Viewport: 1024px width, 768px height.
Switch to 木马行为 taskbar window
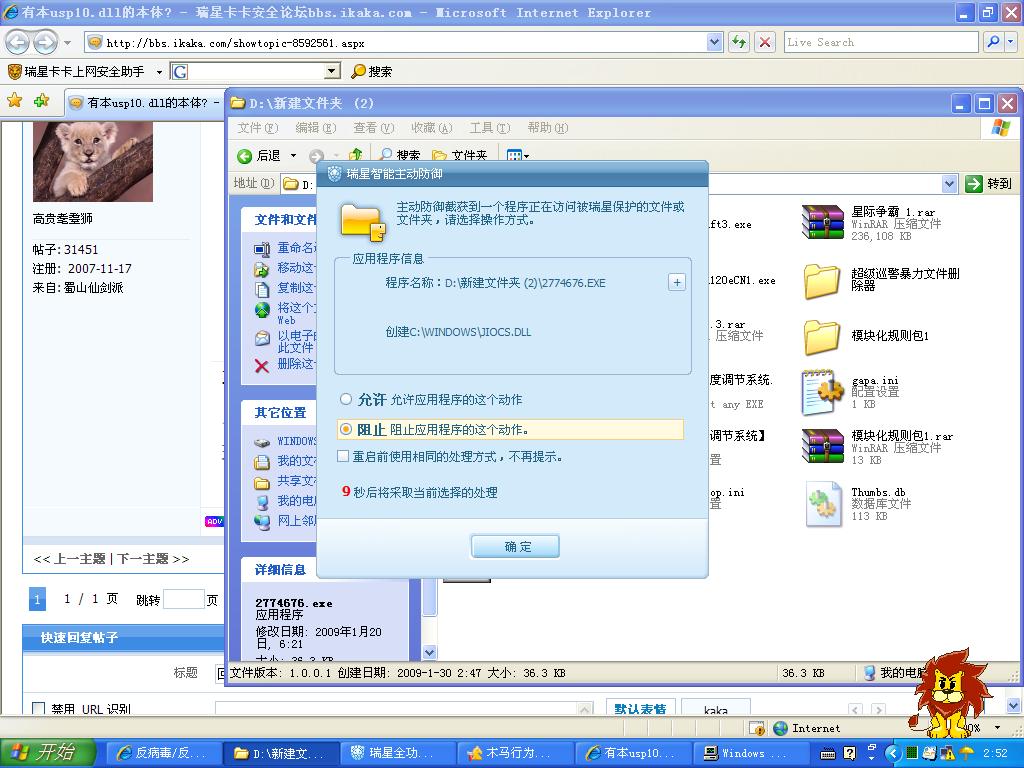pos(515,753)
